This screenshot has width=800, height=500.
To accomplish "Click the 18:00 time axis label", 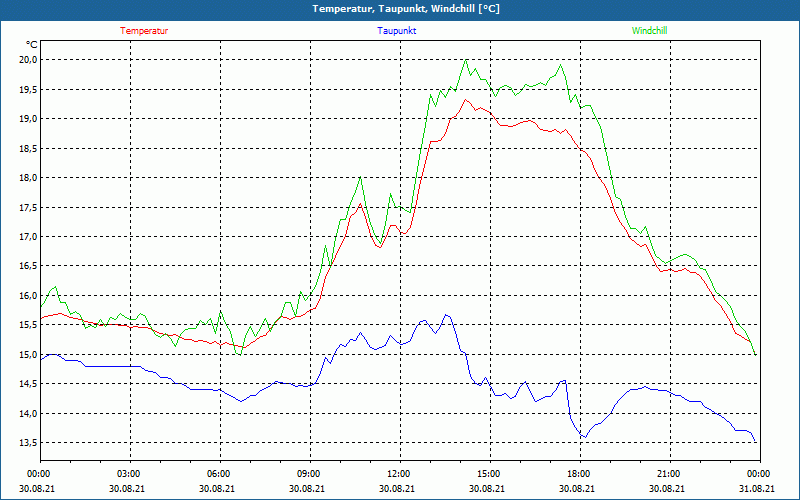I will coord(580,473).
